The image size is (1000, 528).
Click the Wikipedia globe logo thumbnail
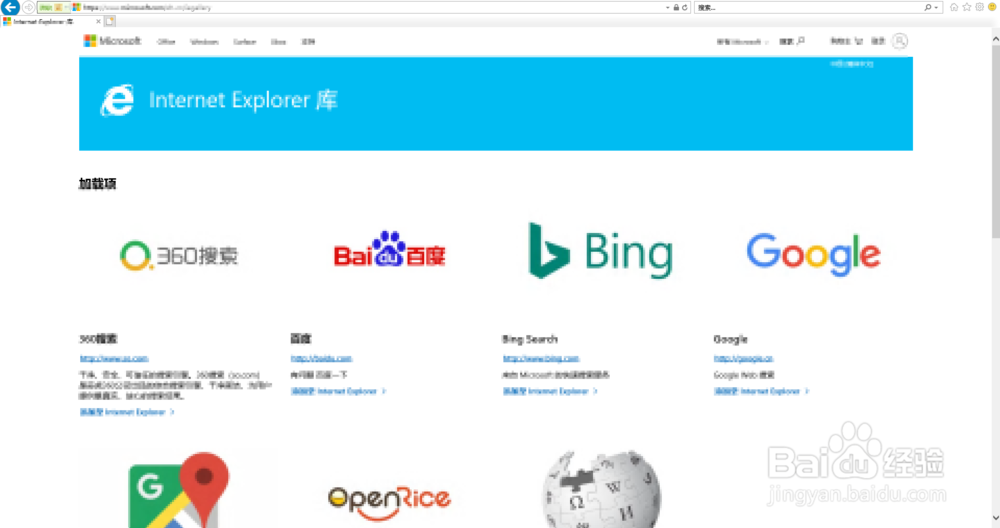point(601,488)
